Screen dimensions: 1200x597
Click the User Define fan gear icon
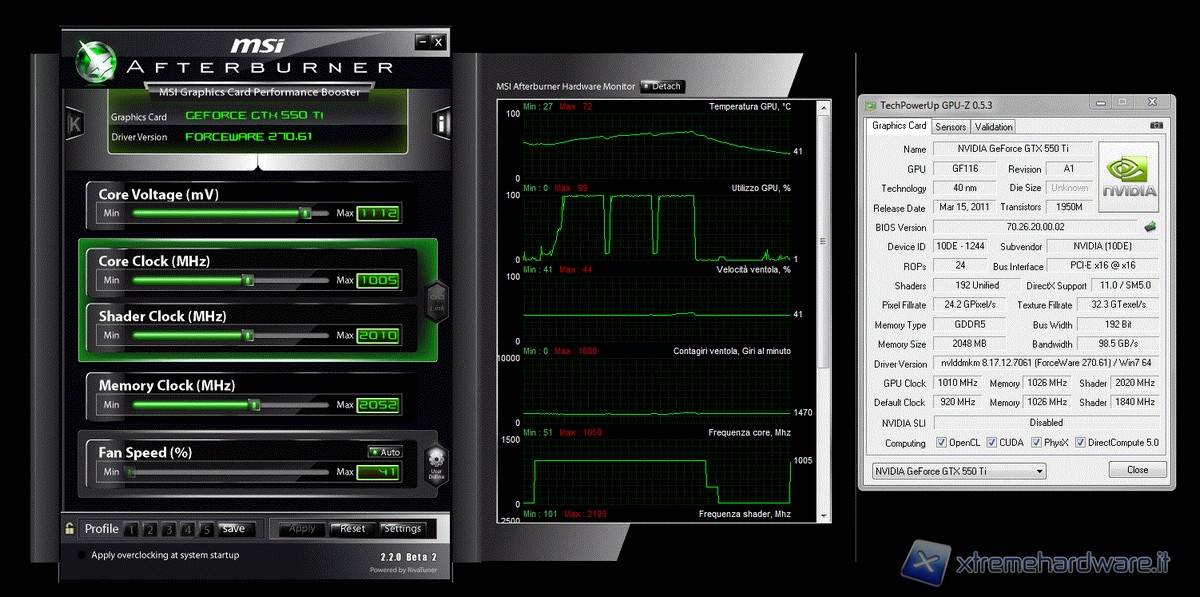pos(436,462)
